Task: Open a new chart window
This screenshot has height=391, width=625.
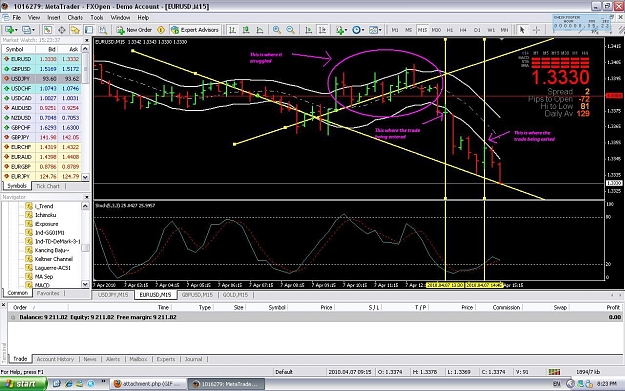Action: coord(8,30)
